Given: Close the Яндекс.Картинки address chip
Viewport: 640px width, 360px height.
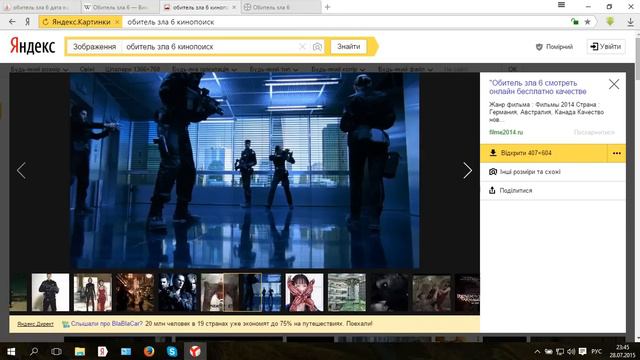Looking at the screenshot, I should (x=117, y=22).
